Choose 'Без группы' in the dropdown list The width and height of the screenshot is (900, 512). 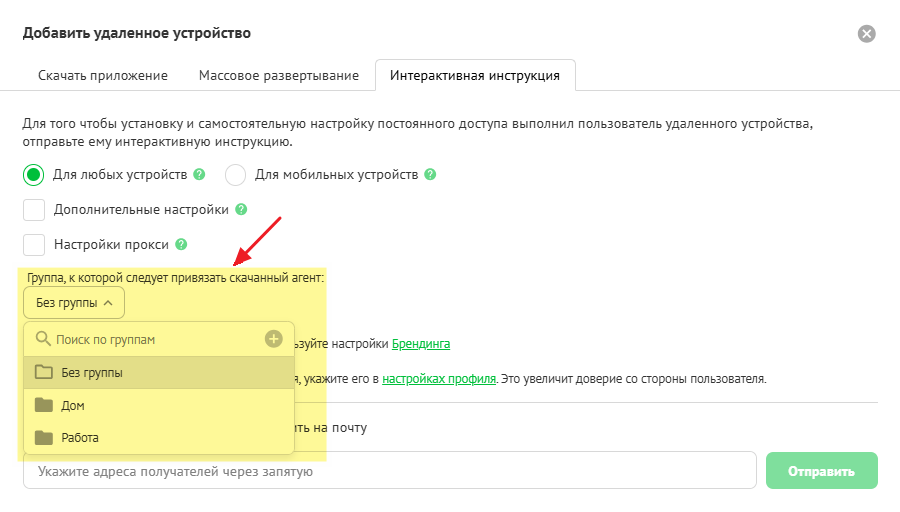click(x=92, y=372)
